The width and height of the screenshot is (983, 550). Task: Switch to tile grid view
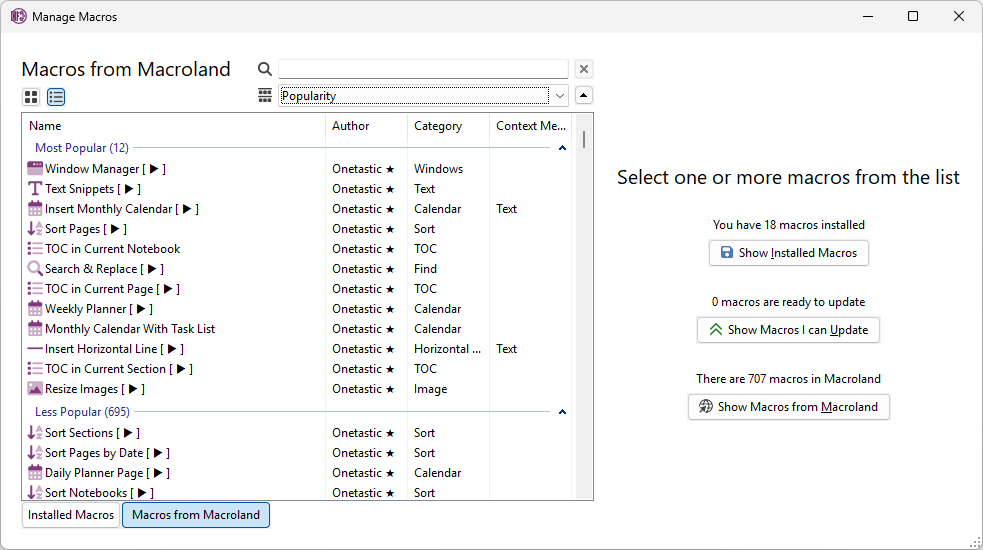pyautogui.click(x=31, y=97)
